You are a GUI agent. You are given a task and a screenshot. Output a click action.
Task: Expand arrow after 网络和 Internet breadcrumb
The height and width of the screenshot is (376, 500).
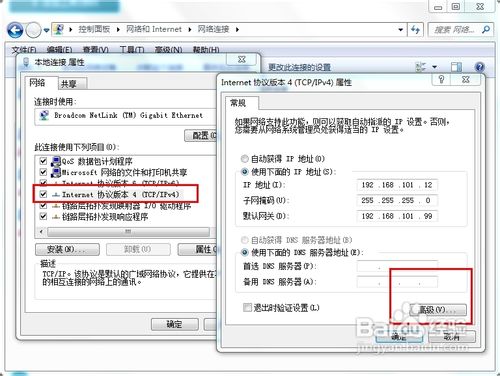point(190,30)
